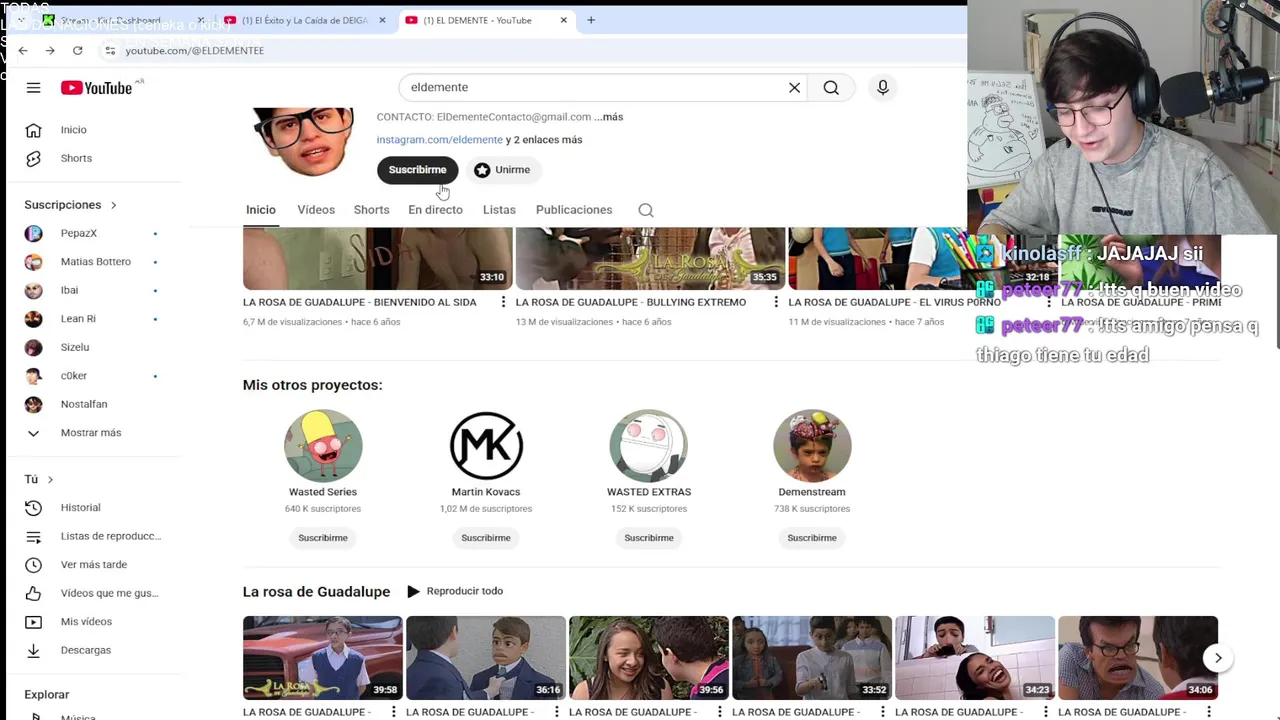Select the Shorts channel tab

tap(371, 210)
